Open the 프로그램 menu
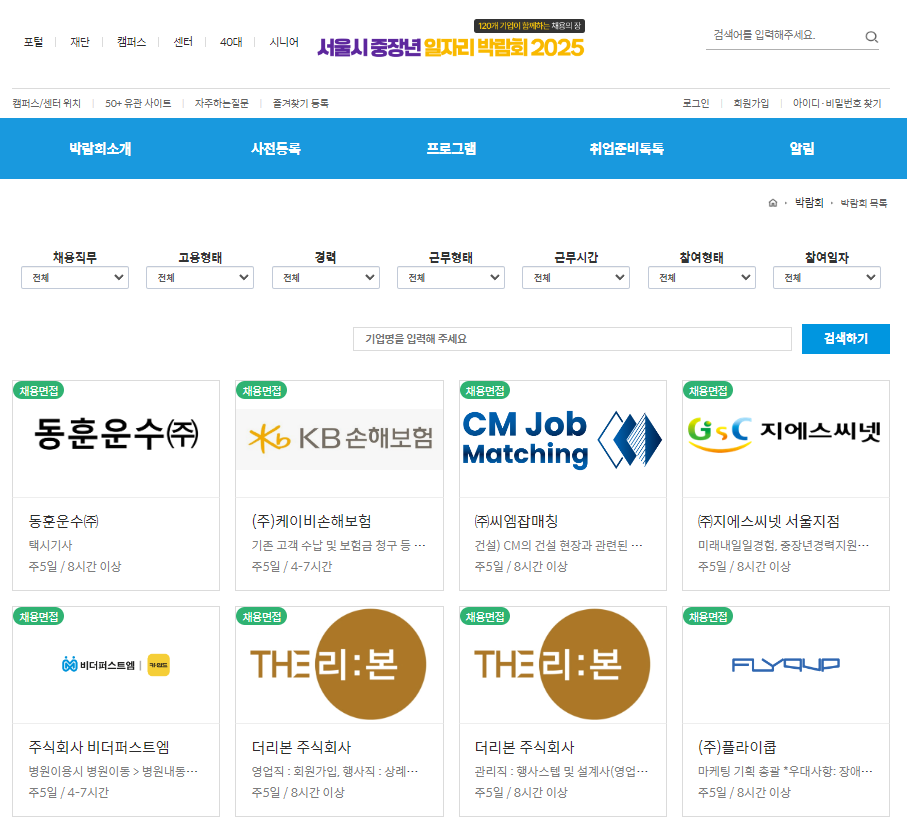907x822 pixels. (451, 149)
